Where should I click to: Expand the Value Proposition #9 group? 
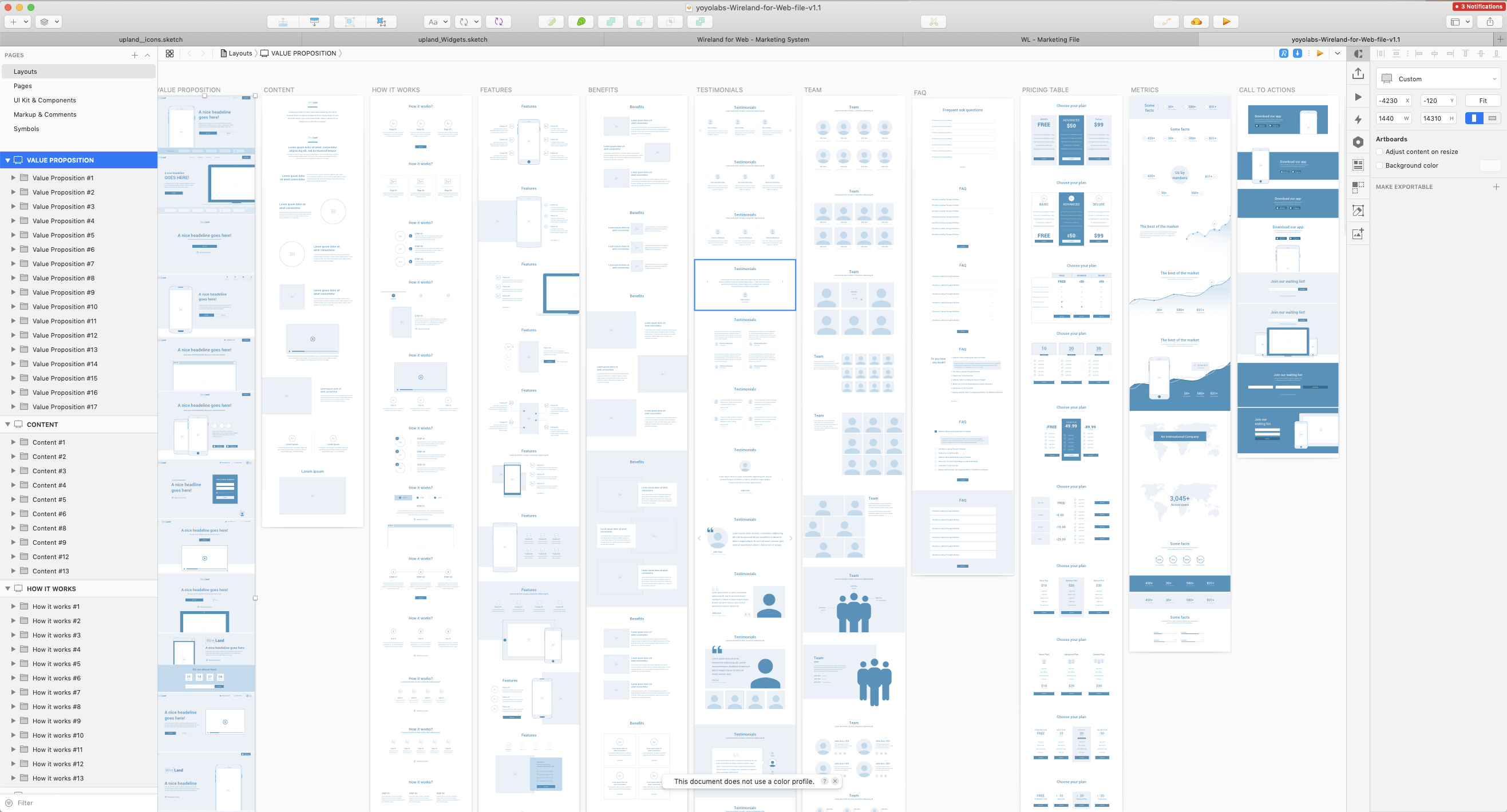click(x=14, y=292)
